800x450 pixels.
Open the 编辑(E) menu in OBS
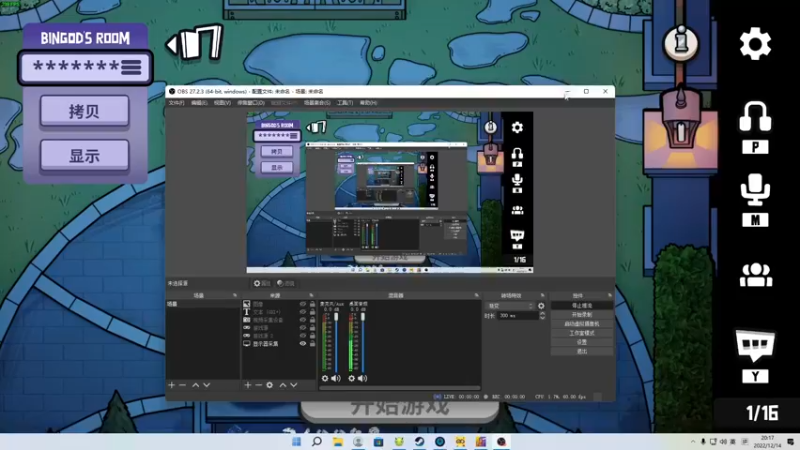tap(199, 103)
